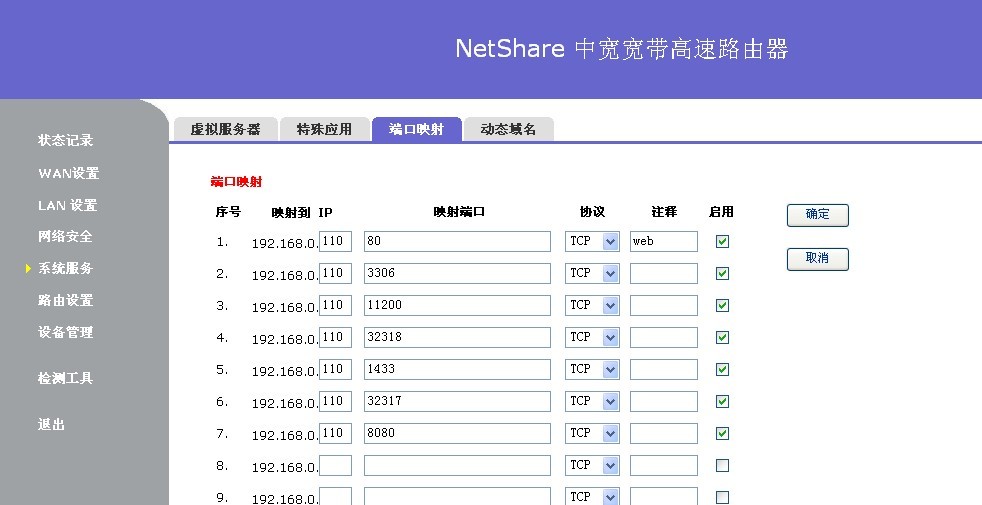Open 设备管理 in the sidebar

[65, 332]
